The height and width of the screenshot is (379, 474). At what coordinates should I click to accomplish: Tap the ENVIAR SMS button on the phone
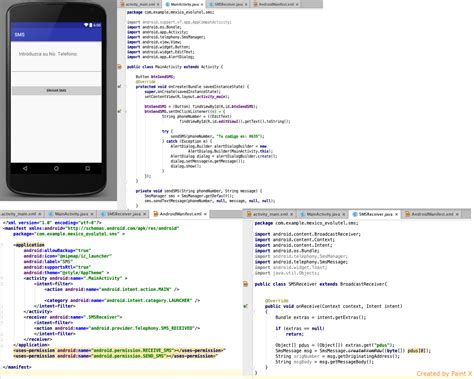(56, 90)
